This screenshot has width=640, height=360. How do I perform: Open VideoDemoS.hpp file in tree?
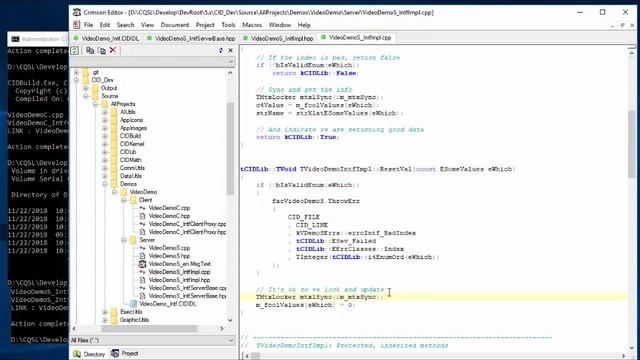(169, 256)
